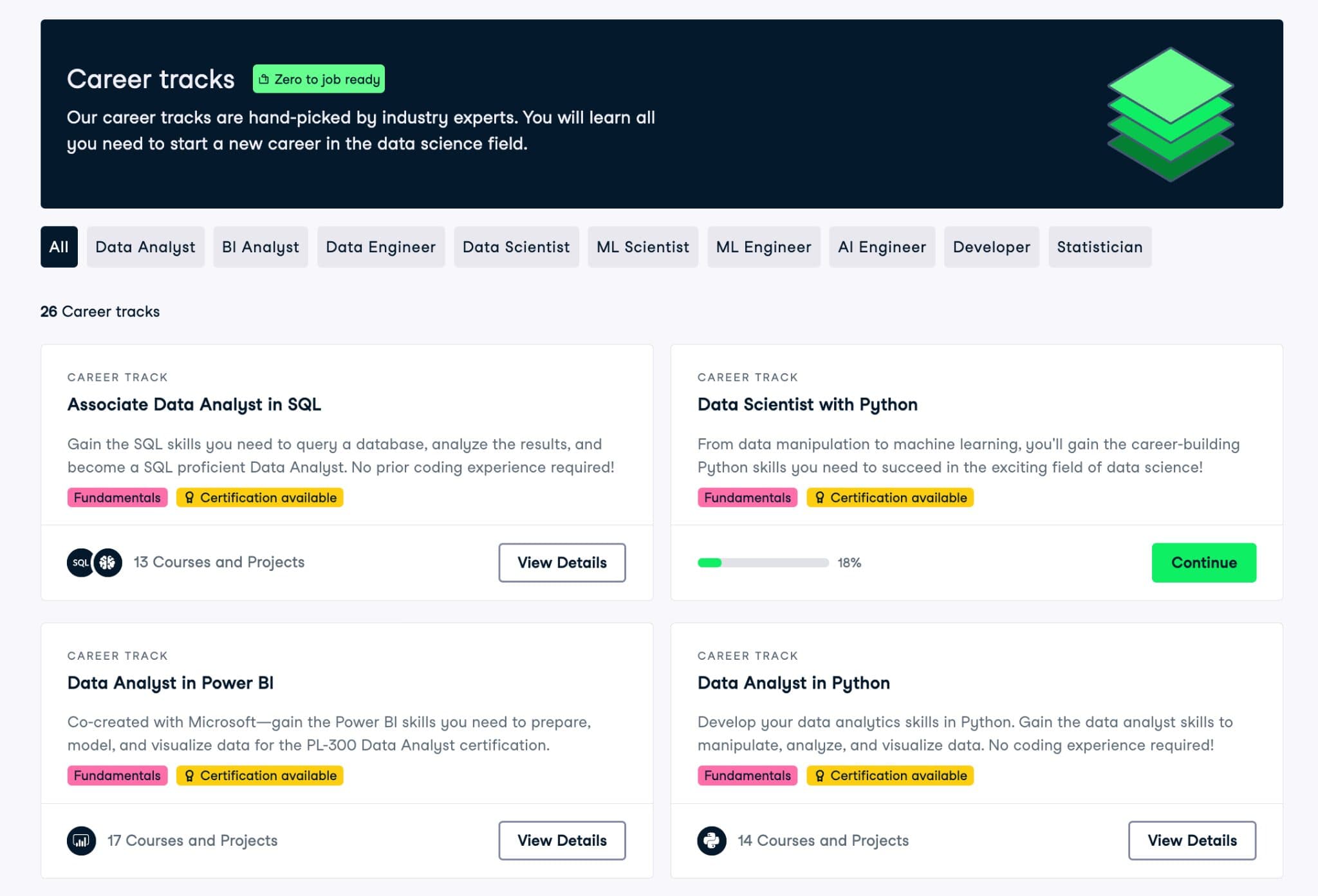Select the All filter
1318x896 pixels.
tap(59, 247)
